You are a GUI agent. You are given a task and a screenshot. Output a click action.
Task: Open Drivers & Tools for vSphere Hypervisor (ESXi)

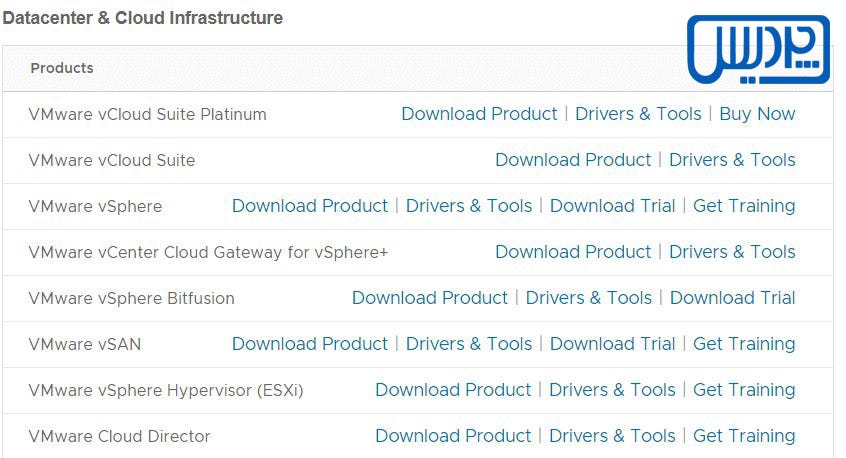pyautogui.click(x=612, y=389)
